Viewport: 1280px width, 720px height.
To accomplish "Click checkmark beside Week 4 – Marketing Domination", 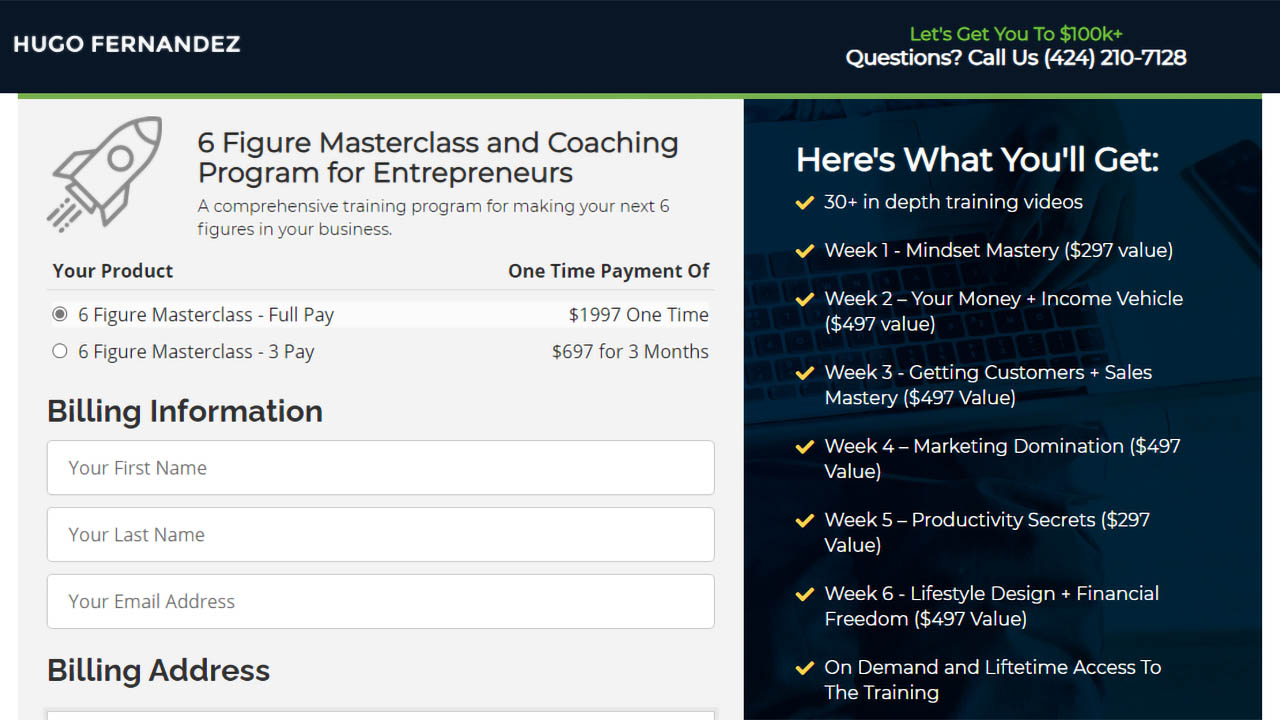I will [805, 446].
